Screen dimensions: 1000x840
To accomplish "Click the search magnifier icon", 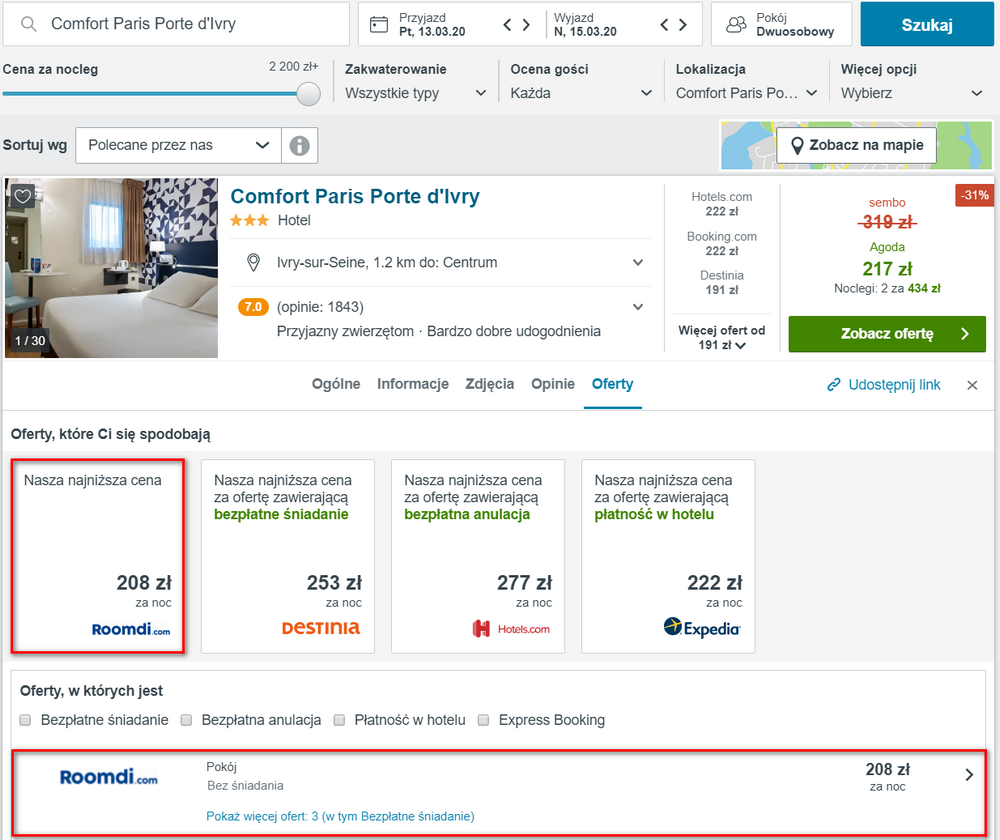I will tap(29, 24).
